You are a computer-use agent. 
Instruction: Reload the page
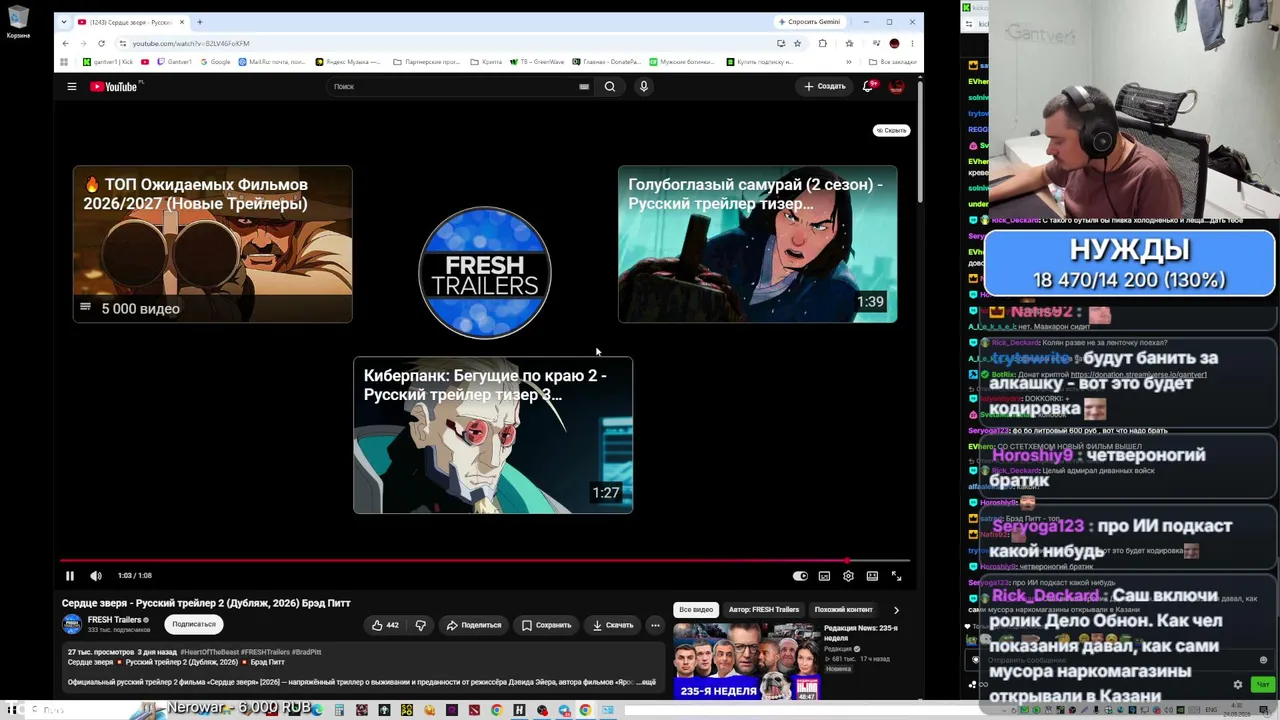pos(101,43)
